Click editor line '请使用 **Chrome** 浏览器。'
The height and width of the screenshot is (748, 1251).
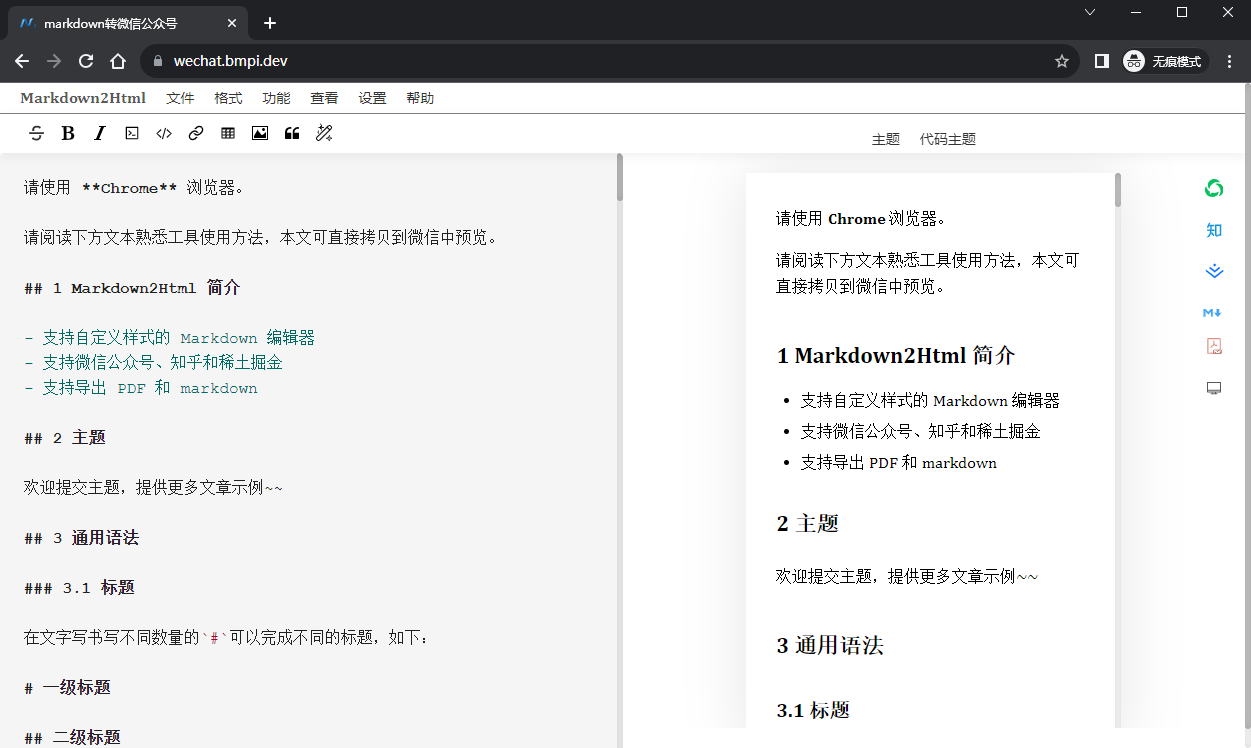click(134, 188)
